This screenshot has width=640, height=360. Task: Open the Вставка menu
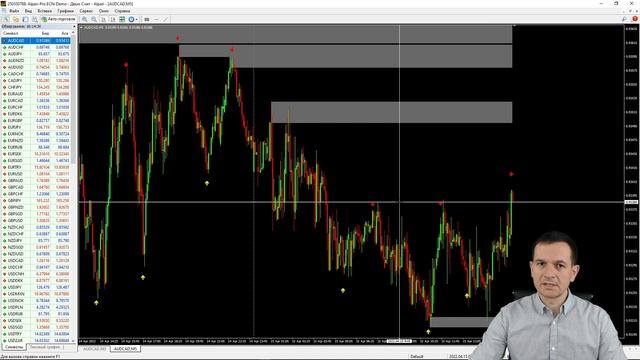(x=44, y=11)
